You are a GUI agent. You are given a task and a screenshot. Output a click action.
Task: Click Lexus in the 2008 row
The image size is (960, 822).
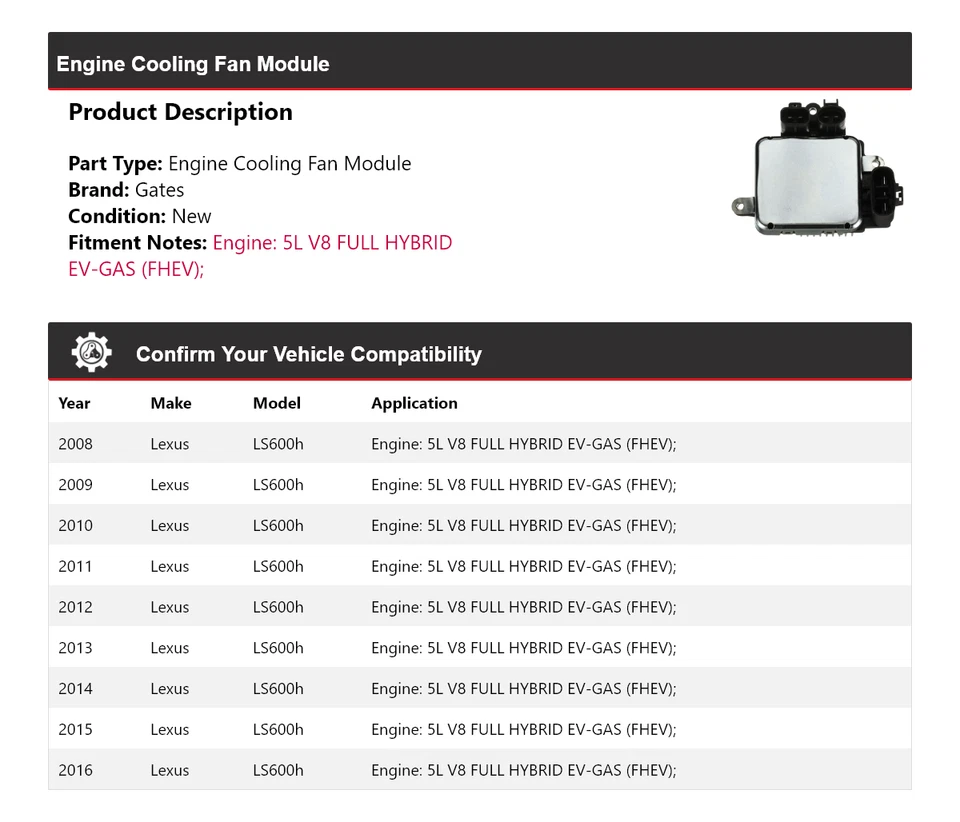click(170, 444)
